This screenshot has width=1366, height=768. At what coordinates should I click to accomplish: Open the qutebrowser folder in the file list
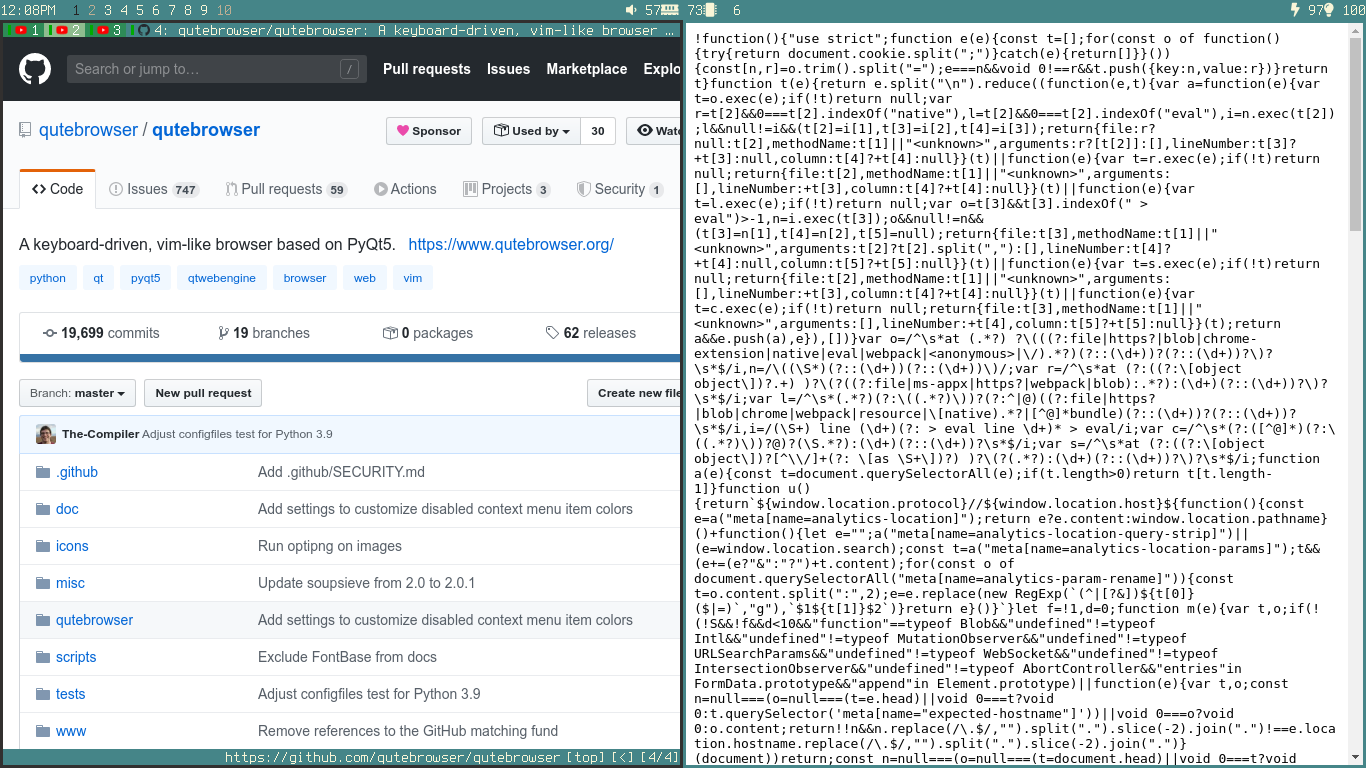tap(94, 620)
